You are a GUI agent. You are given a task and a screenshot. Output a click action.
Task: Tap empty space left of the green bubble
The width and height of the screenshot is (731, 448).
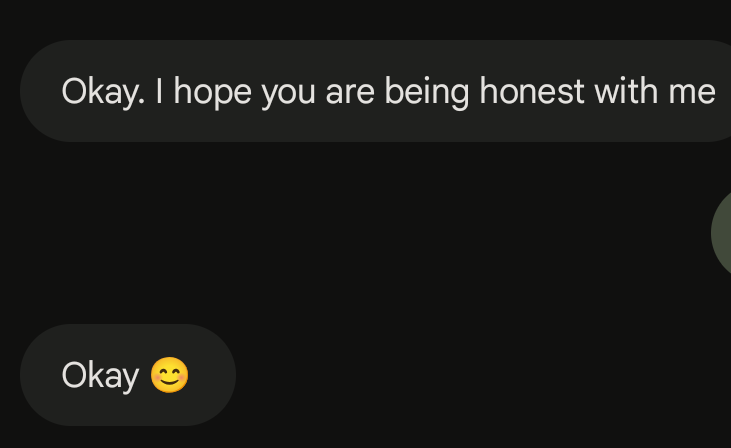pyautogui.click(x=550, y=233)
